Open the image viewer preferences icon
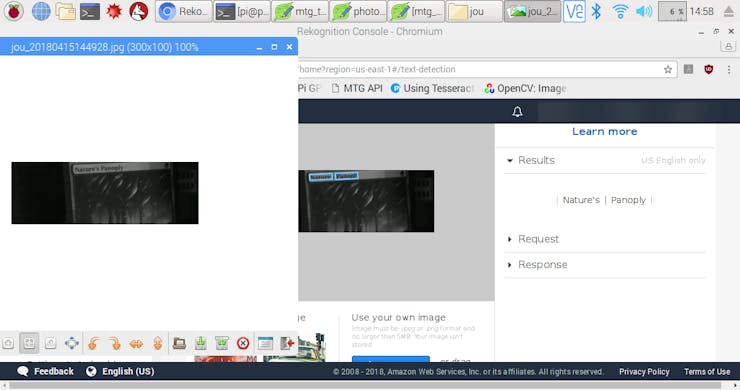The width and height of the screenshot is (740, 390). [x=265, y=343]
